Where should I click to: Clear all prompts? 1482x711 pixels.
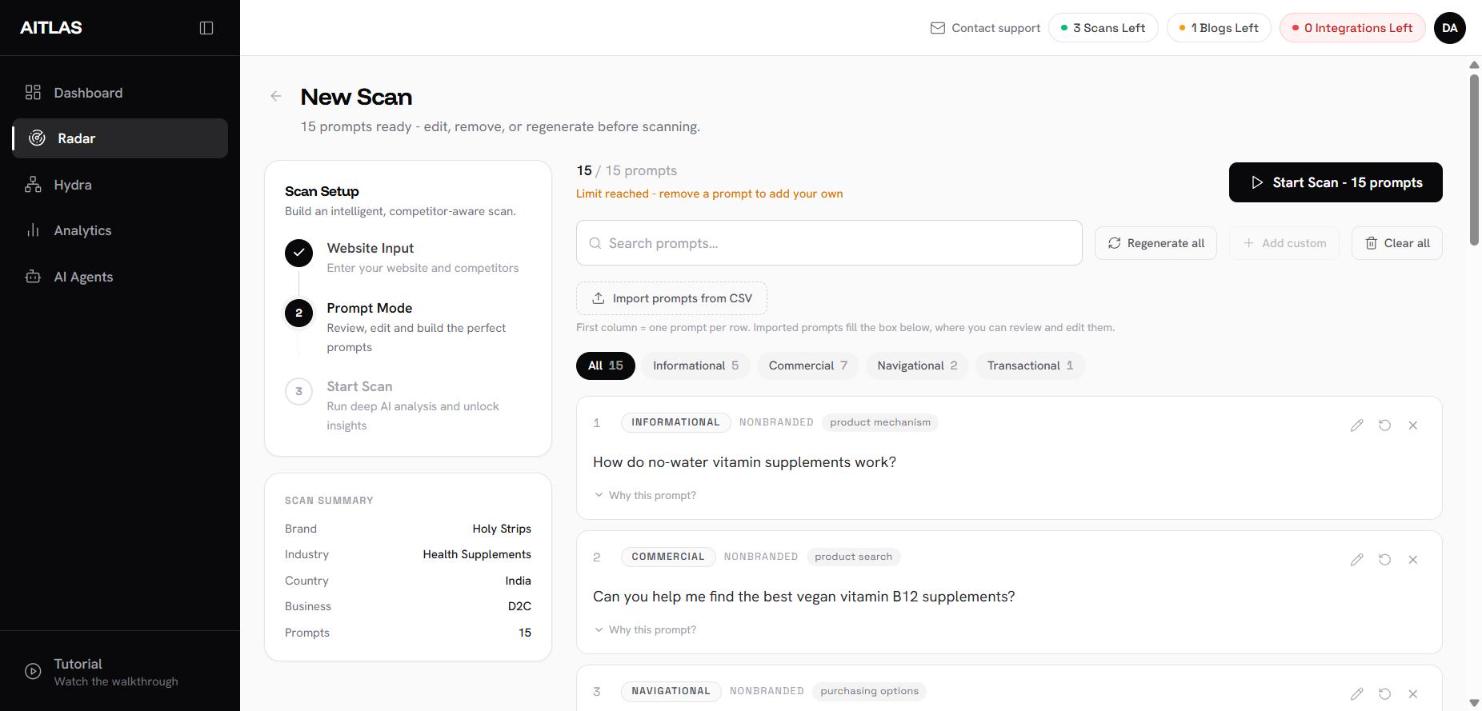[x=1397, y=243]
